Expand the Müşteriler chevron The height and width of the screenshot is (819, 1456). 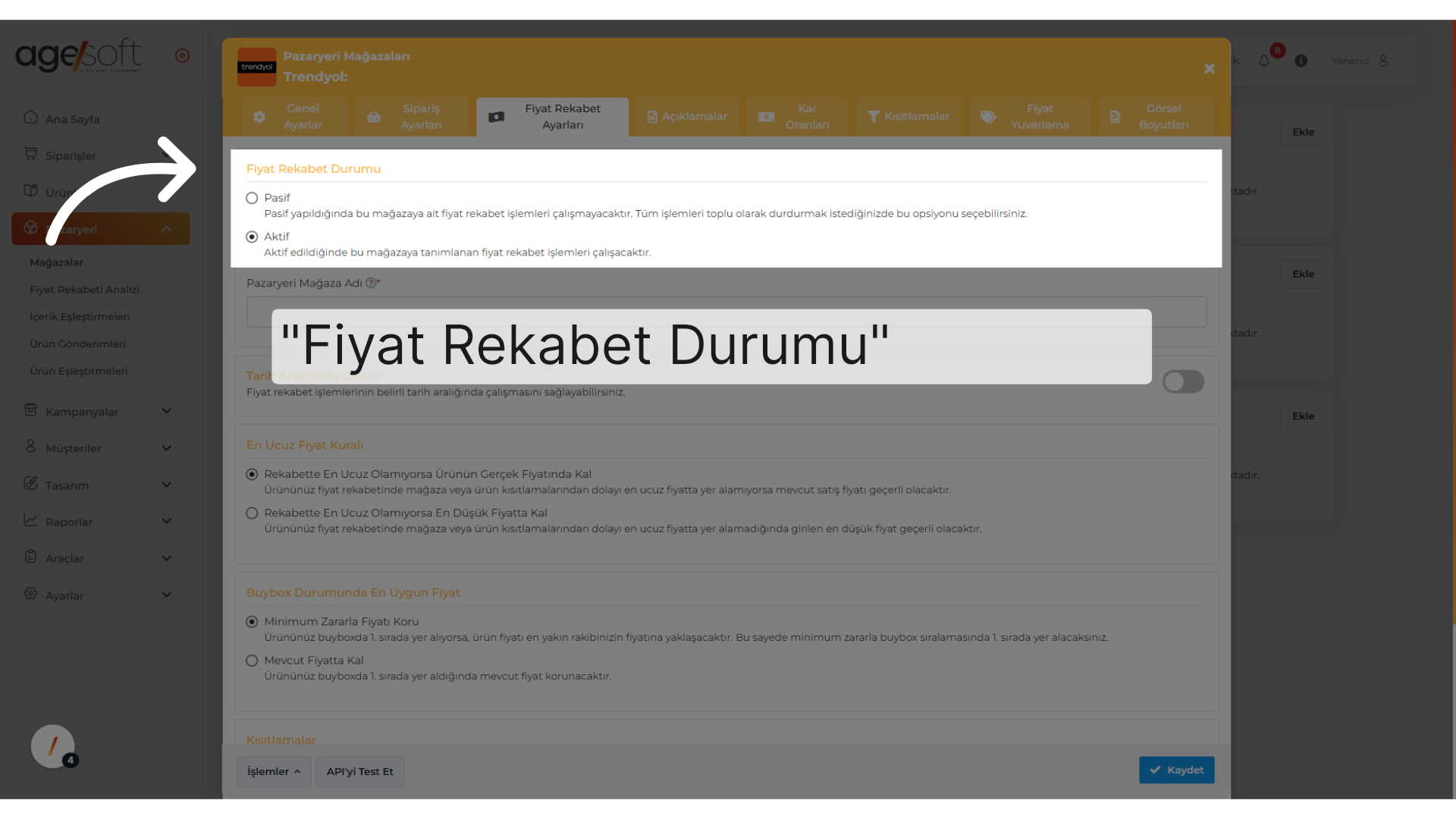click(166, 448)
